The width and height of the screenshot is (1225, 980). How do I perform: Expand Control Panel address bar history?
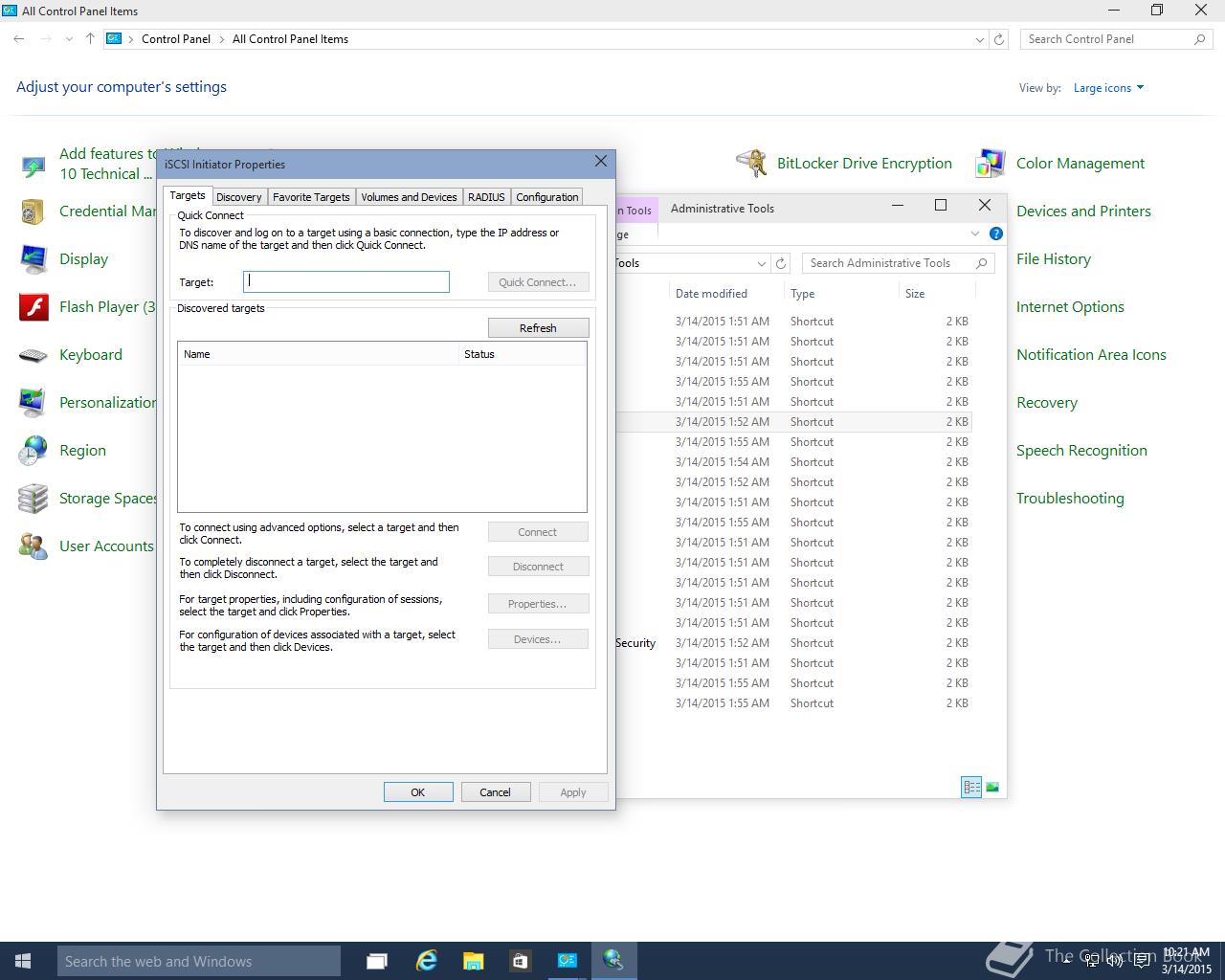tap(979, 39)
